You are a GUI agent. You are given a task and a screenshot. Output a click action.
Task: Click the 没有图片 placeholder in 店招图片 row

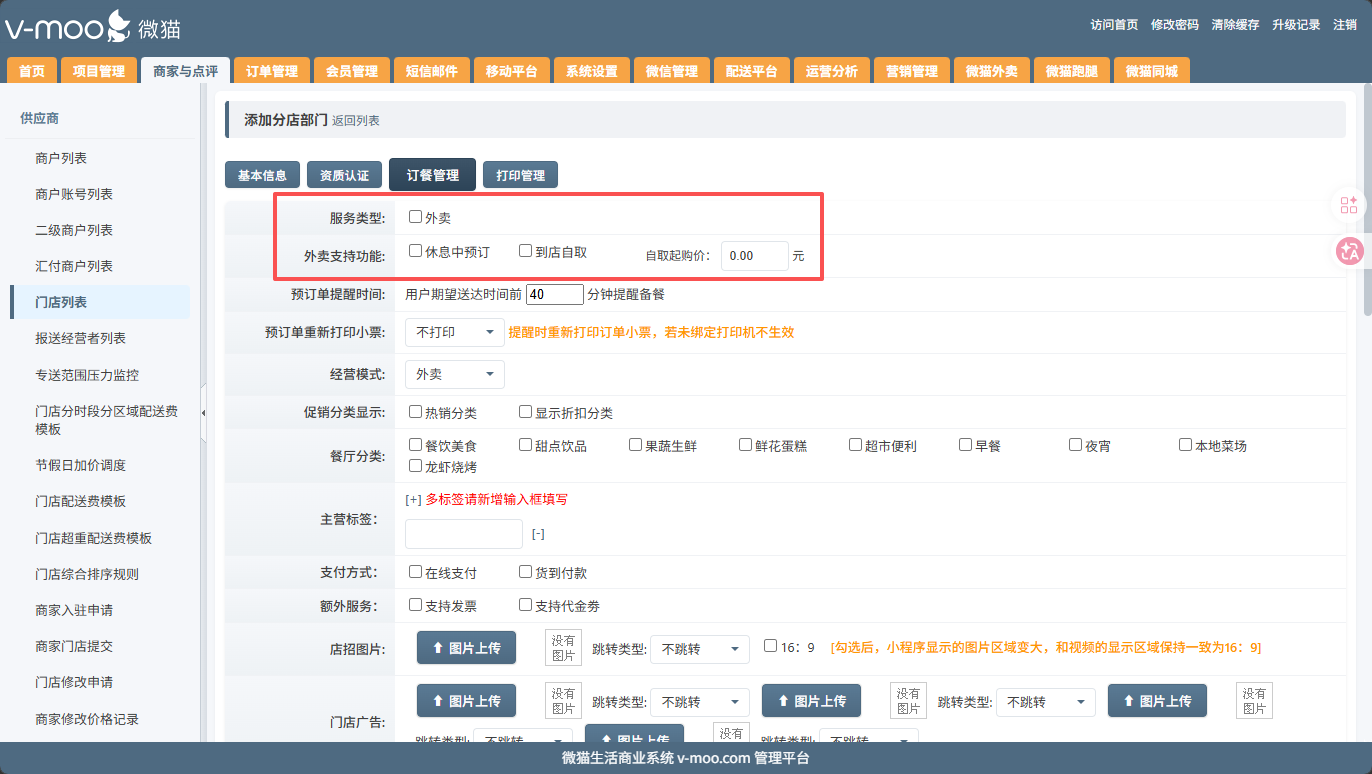(x=563, y=648)
